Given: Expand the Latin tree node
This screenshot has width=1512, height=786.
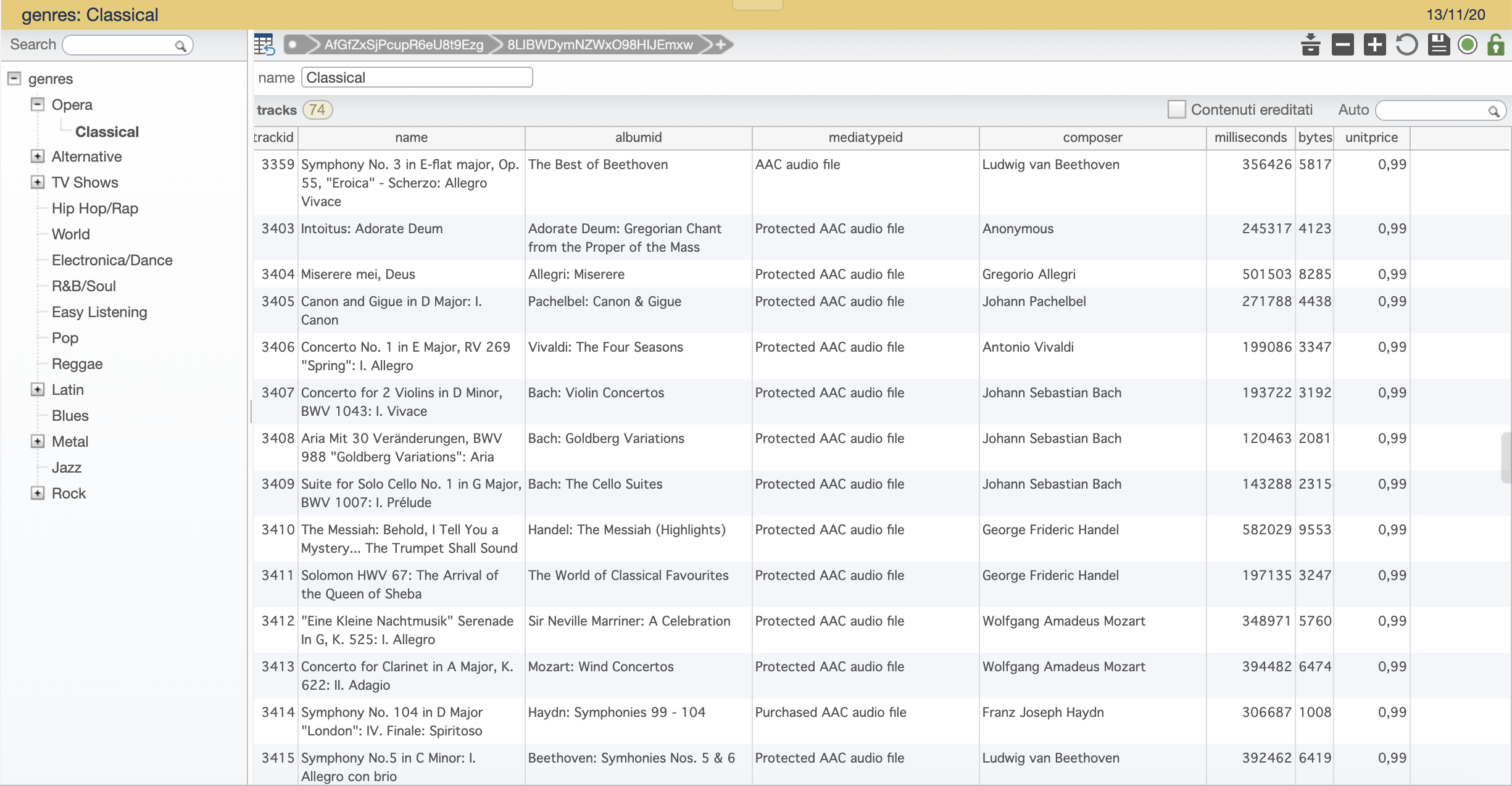Looking at the screenshot, I should pos(38,389).
